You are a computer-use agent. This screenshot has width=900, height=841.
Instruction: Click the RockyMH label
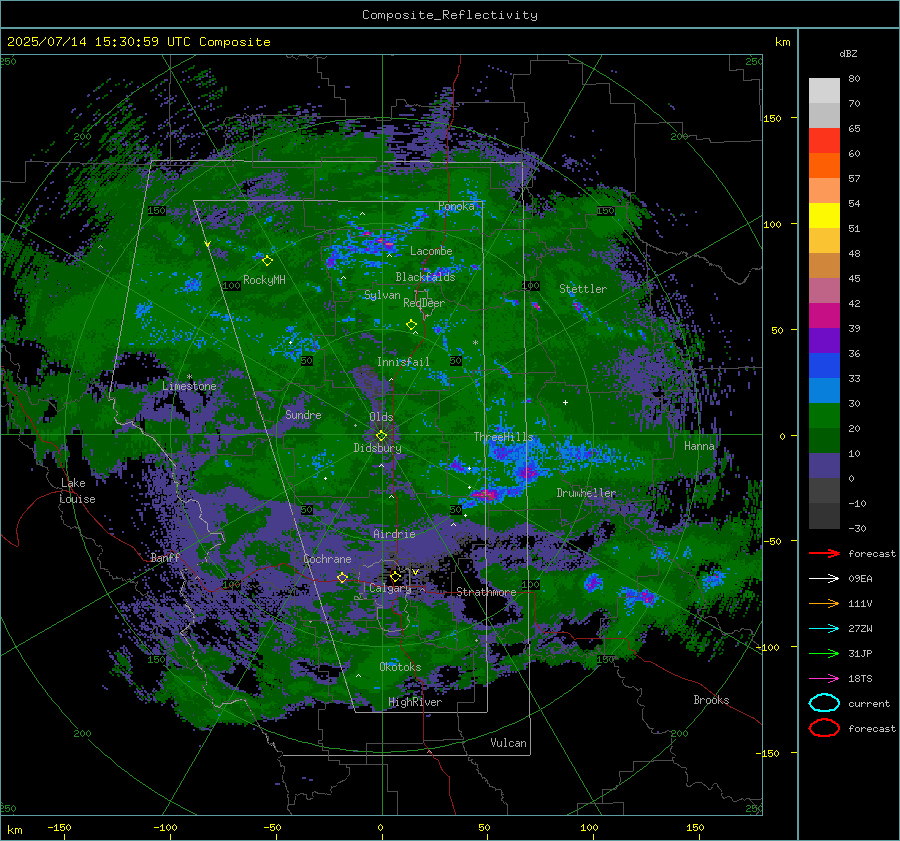[x=264, y=280]
